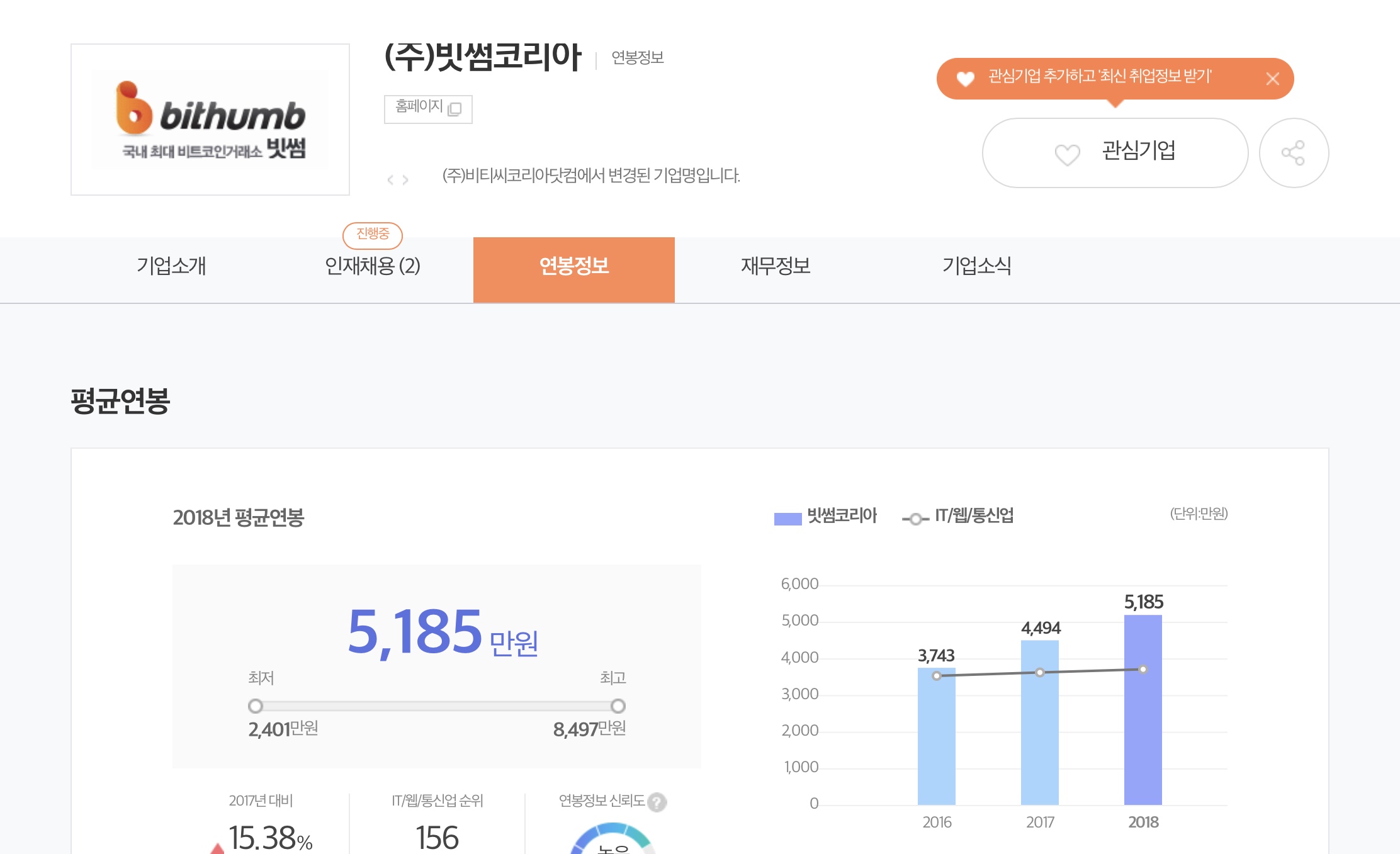Click the heart icon in 관심기업 button
Image resolution: width=1400 pixels, height=854 pixels.
(x=1067, y=154)
